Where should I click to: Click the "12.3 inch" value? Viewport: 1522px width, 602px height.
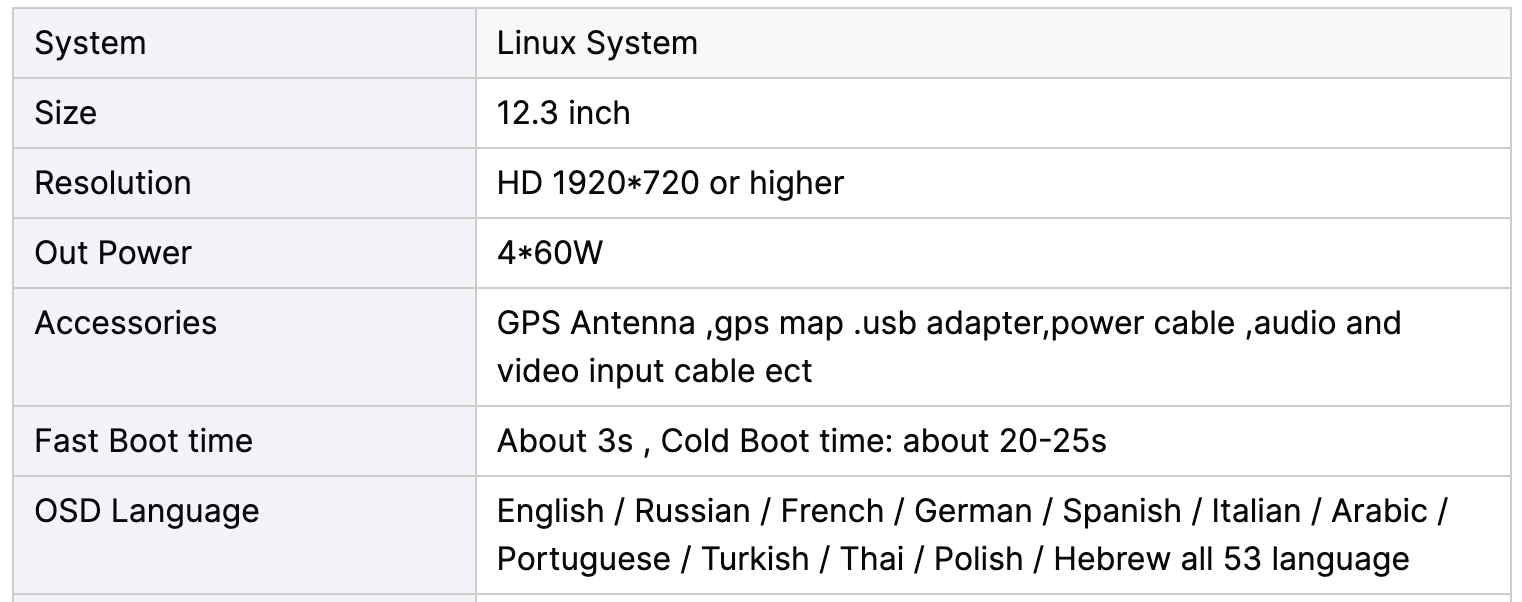coord(563,113)
